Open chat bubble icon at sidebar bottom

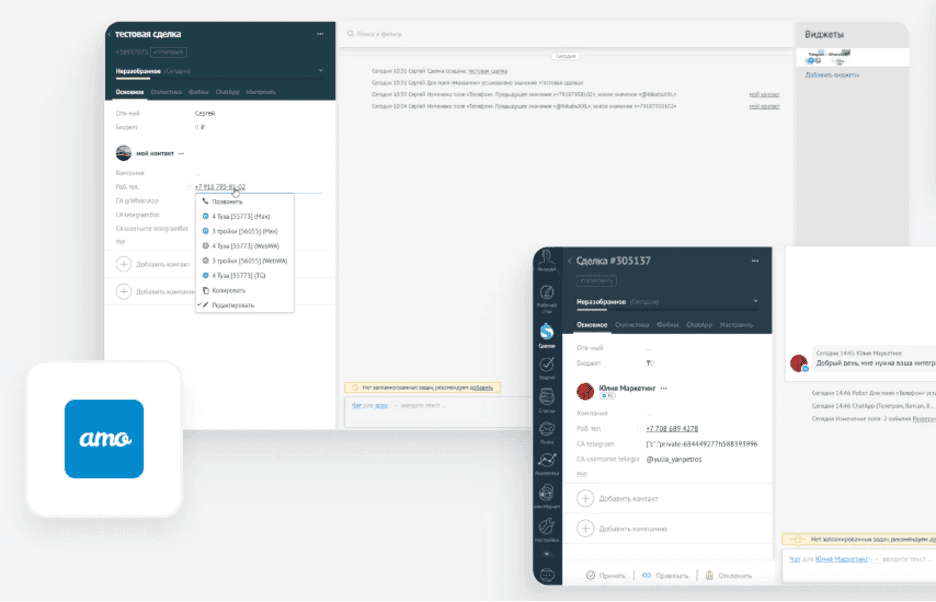[x=547, y=575]
